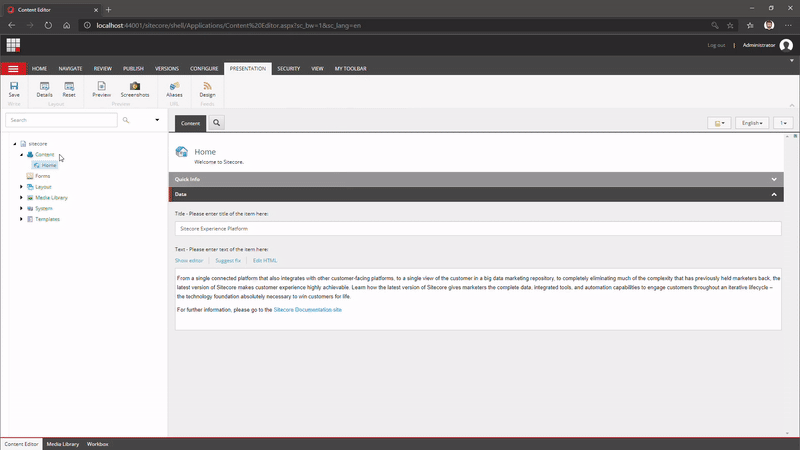
Task: Click the Show editor link
Action: pos(189,261)
